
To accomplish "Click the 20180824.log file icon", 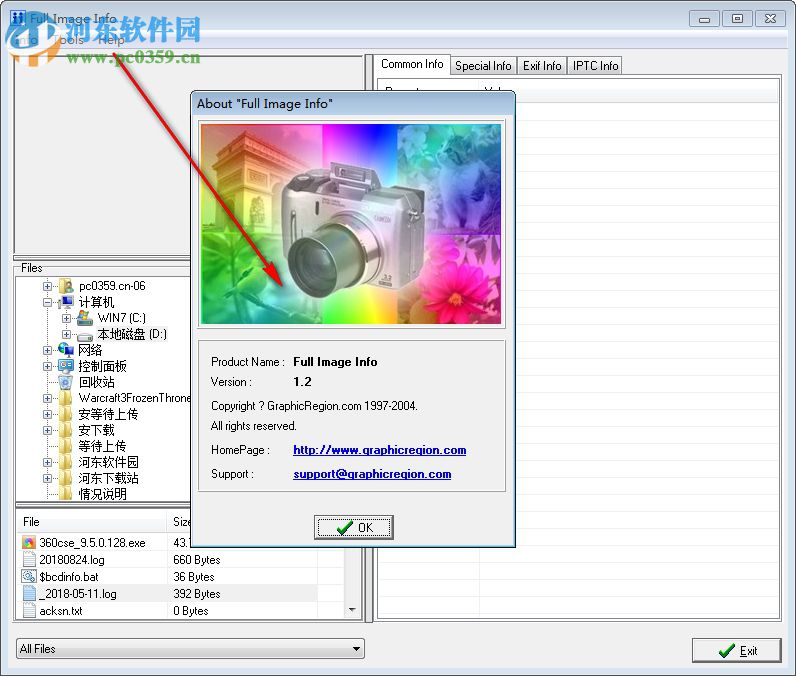I will pyautogui.click(x=29, y=560).
